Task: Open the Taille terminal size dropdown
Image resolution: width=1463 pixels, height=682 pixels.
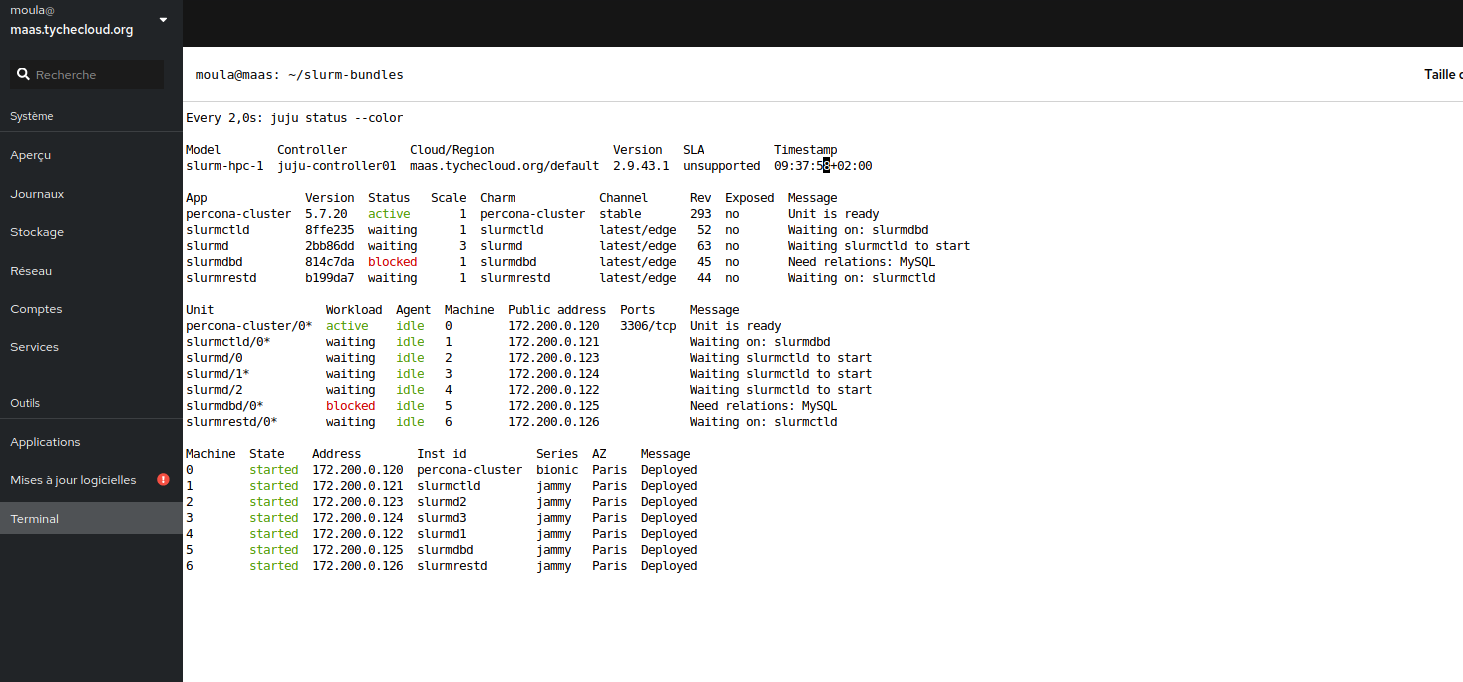Action: 1442,74
